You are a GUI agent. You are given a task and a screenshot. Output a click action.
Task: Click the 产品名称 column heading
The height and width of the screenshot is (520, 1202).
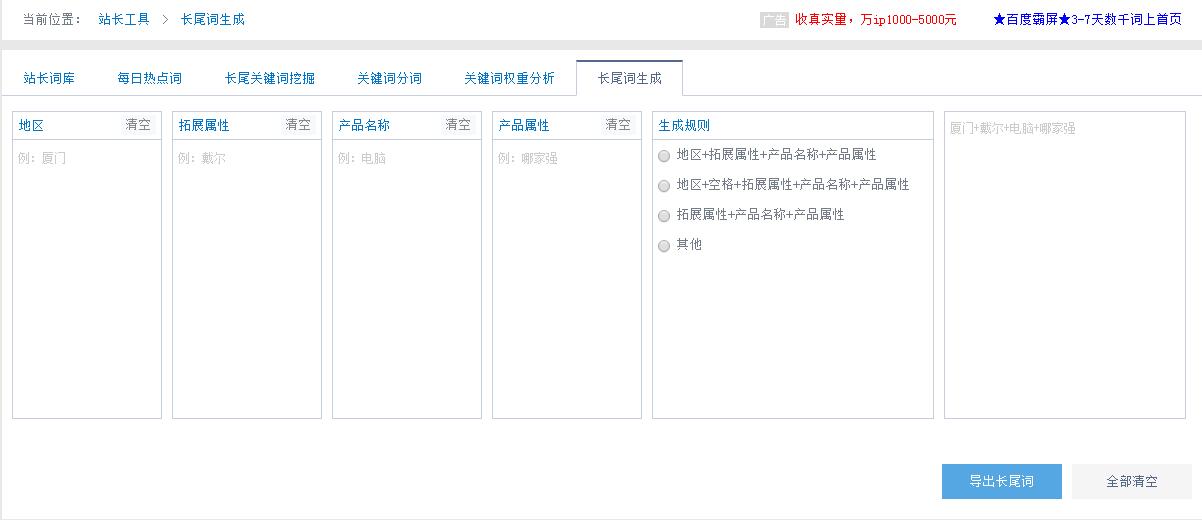point(364,125)
